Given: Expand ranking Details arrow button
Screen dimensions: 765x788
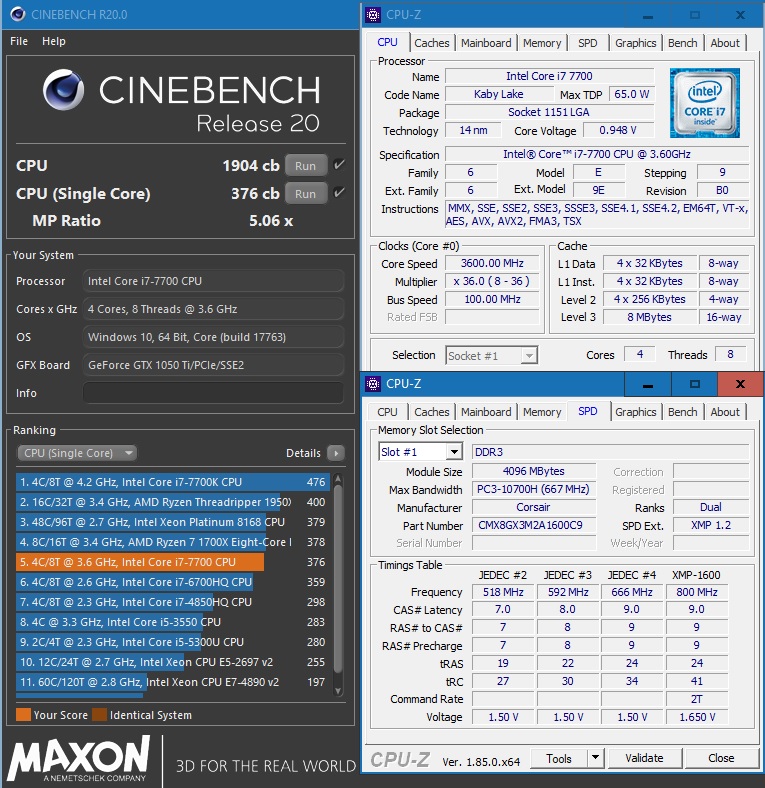Looking at the screenshot, I should click(x=336, y=453).
